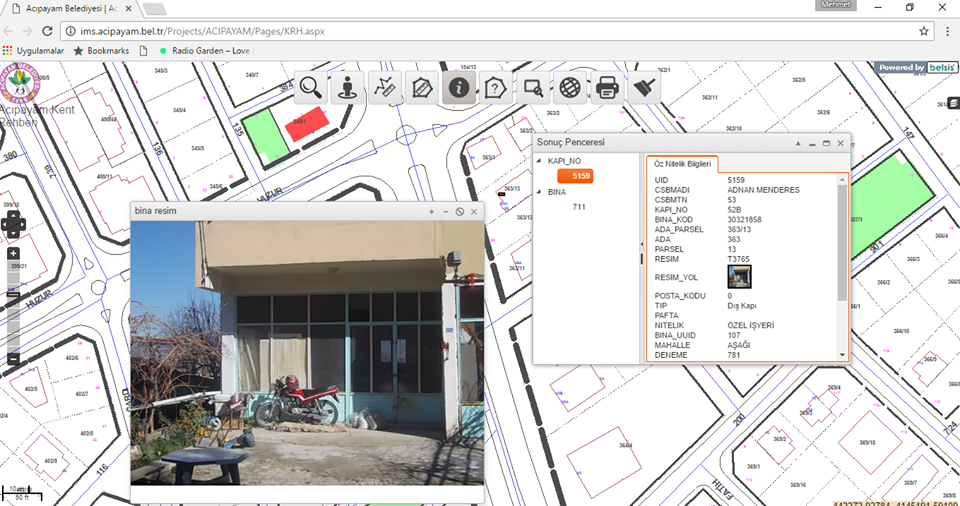
Task: Click the BINA_KOD value 30321858
Action: [744, 219]
